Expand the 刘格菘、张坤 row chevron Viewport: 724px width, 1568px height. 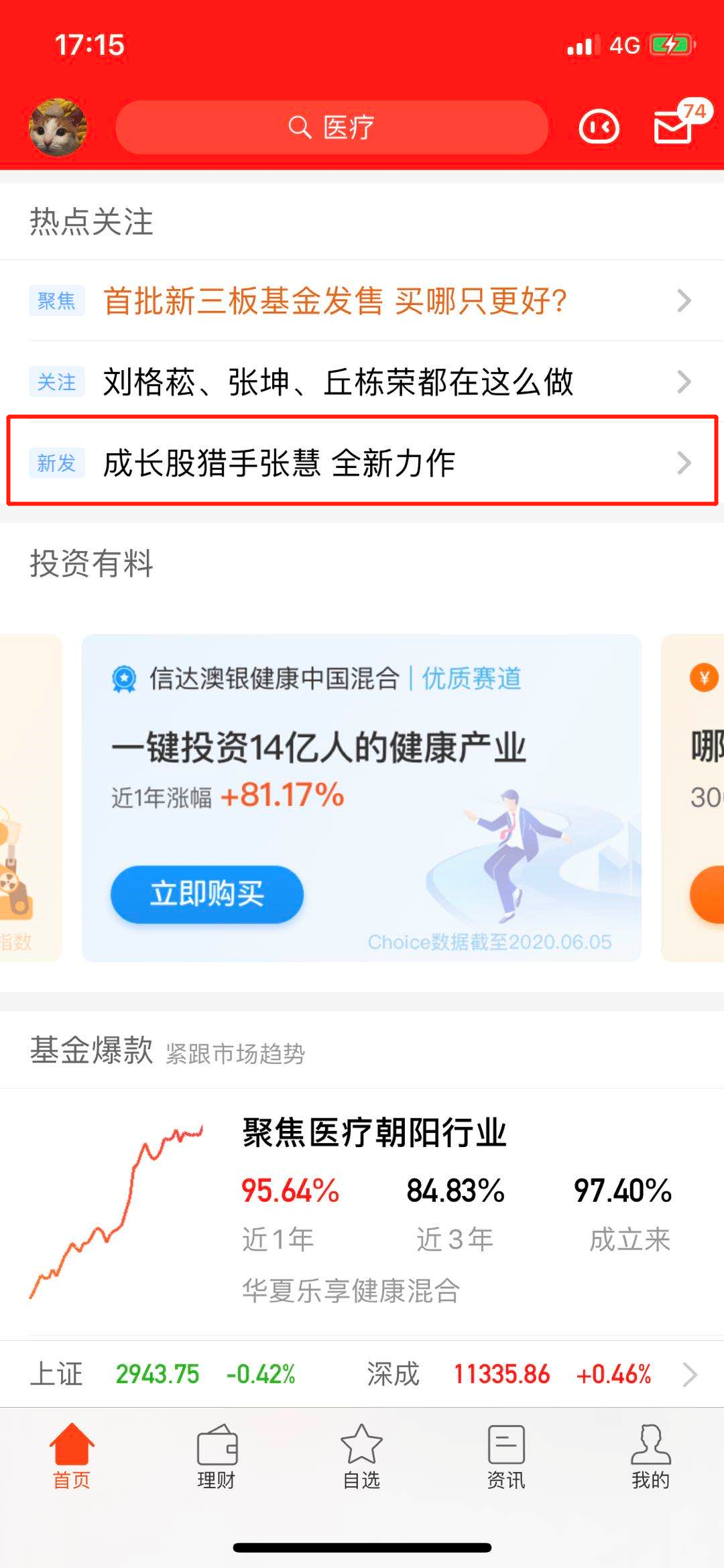684,381
